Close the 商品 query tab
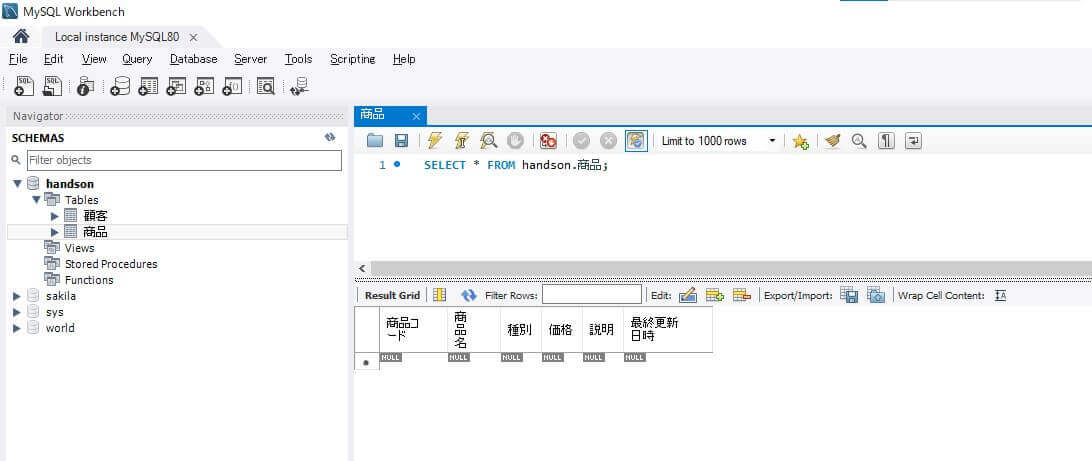Image resolution: width=1092 pixels, height=461 pixels. (416, 116)
